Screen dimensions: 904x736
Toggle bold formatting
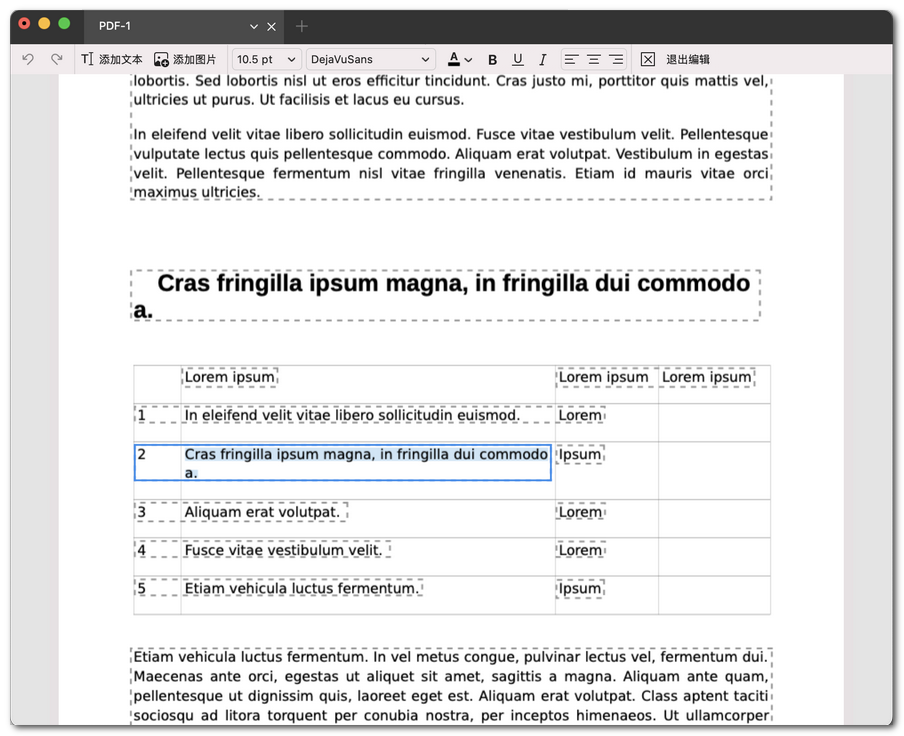click(x=492, y=59)
